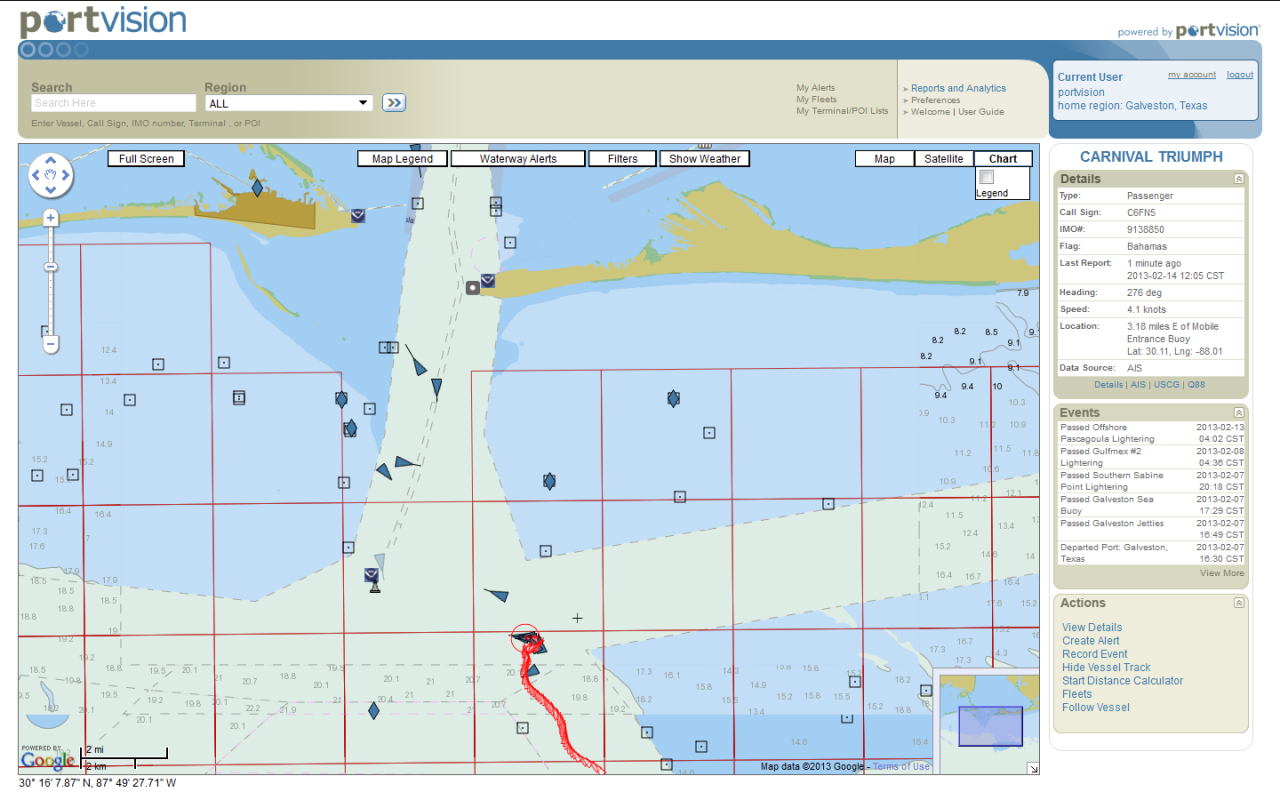The image size is (1280, 800).
Task: Pan the map up with arrow control
Action: pyautogui.click(x=51, y=162)
